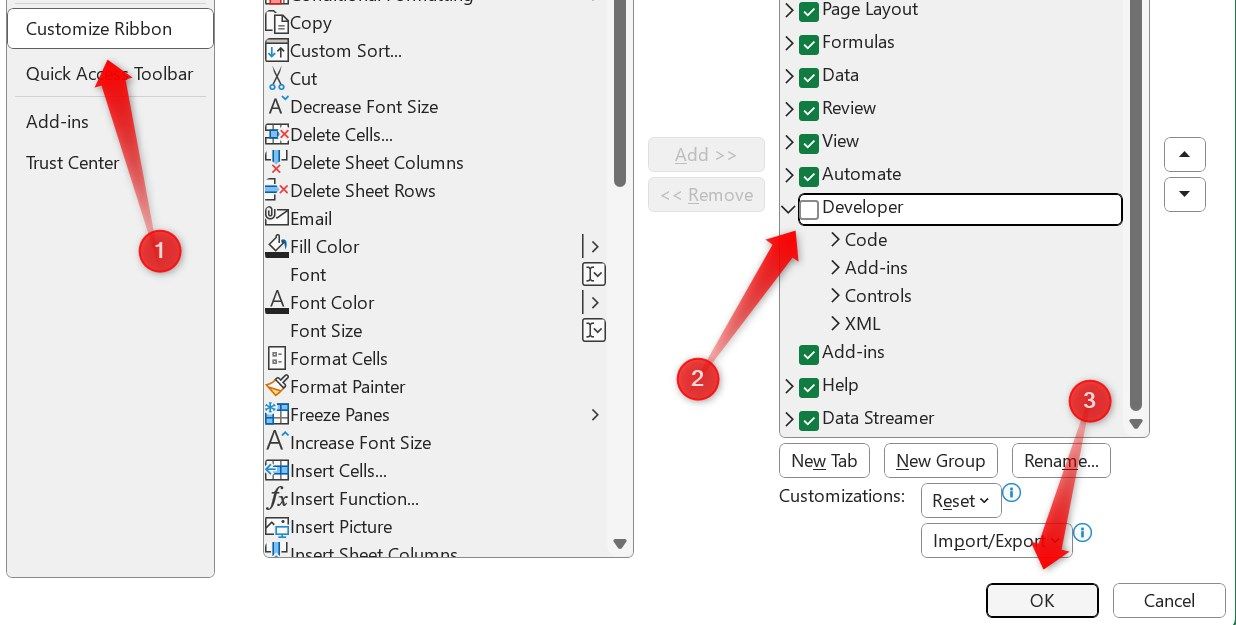Click the Insert Cells icon
The width and height of the screenshot is (1236, 625).
click(x=276, y=470)
